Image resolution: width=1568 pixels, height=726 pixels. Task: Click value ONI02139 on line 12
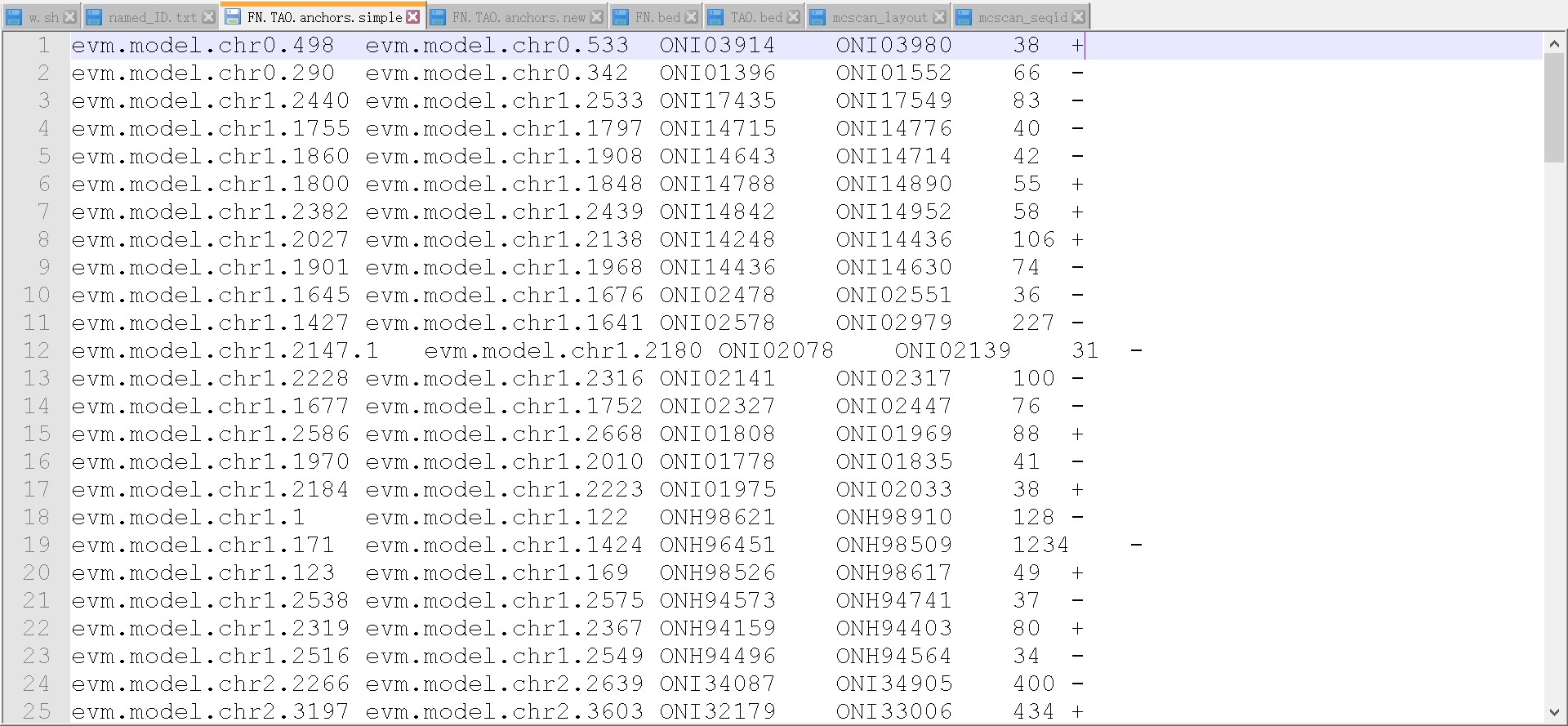click(x=953, y=350)
